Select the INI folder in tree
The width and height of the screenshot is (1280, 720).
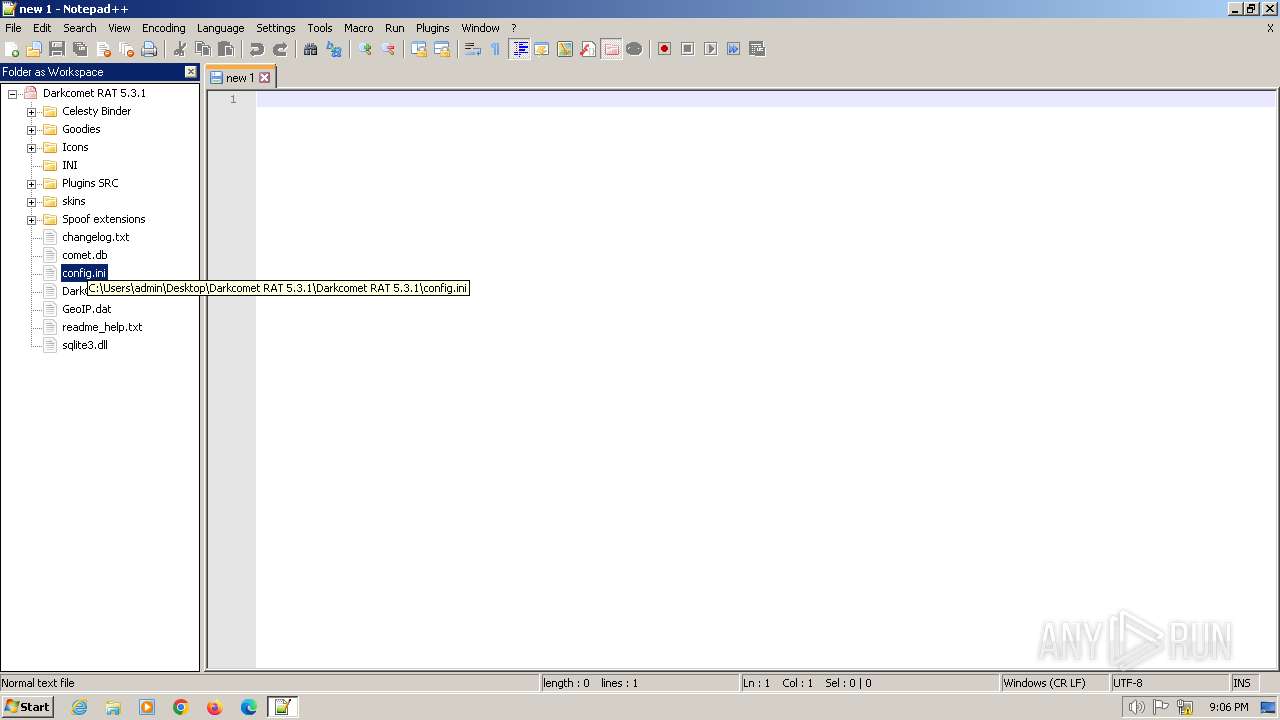(69, 165)
